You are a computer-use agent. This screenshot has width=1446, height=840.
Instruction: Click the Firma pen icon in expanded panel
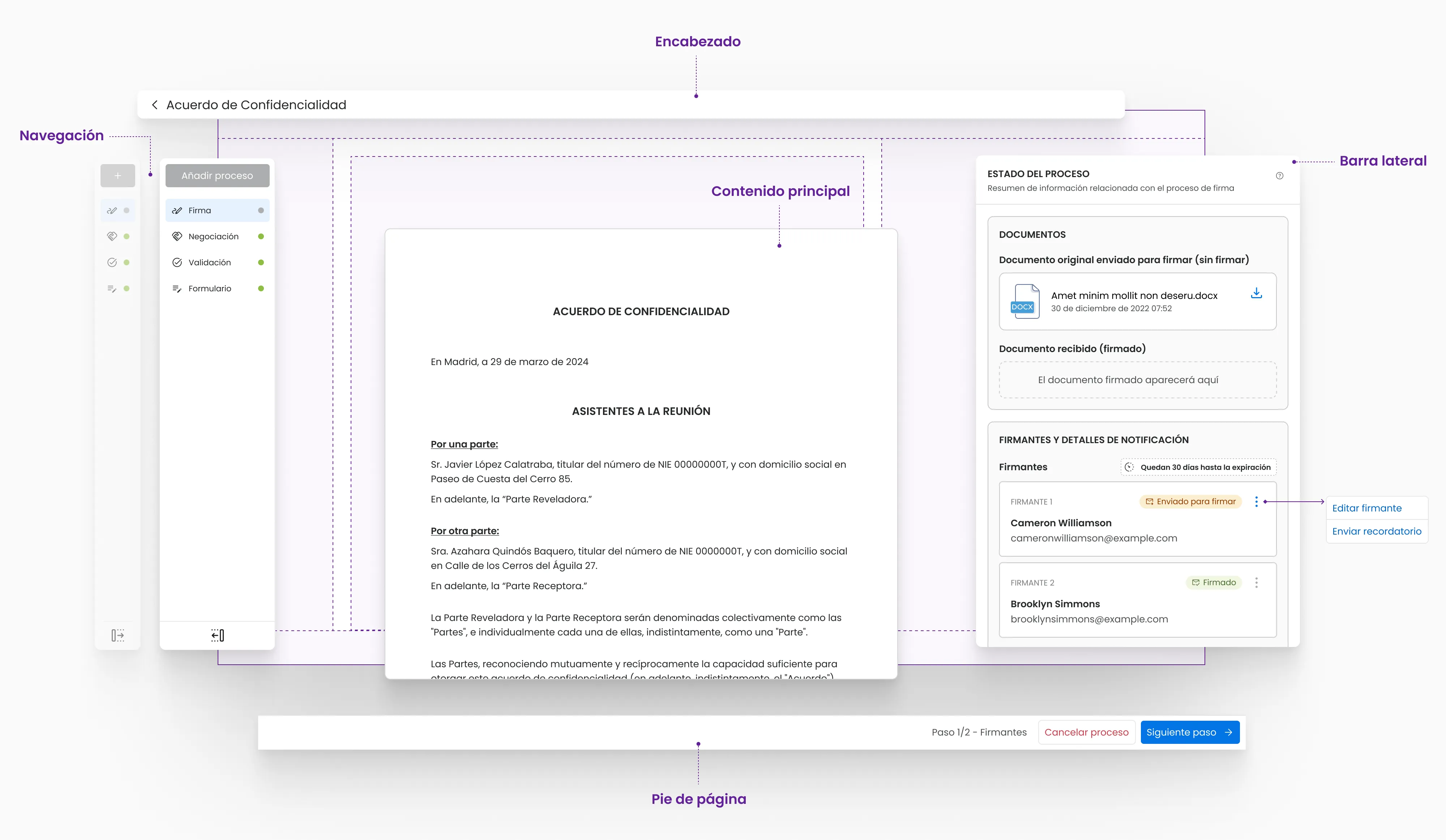(x=177, y=211)
